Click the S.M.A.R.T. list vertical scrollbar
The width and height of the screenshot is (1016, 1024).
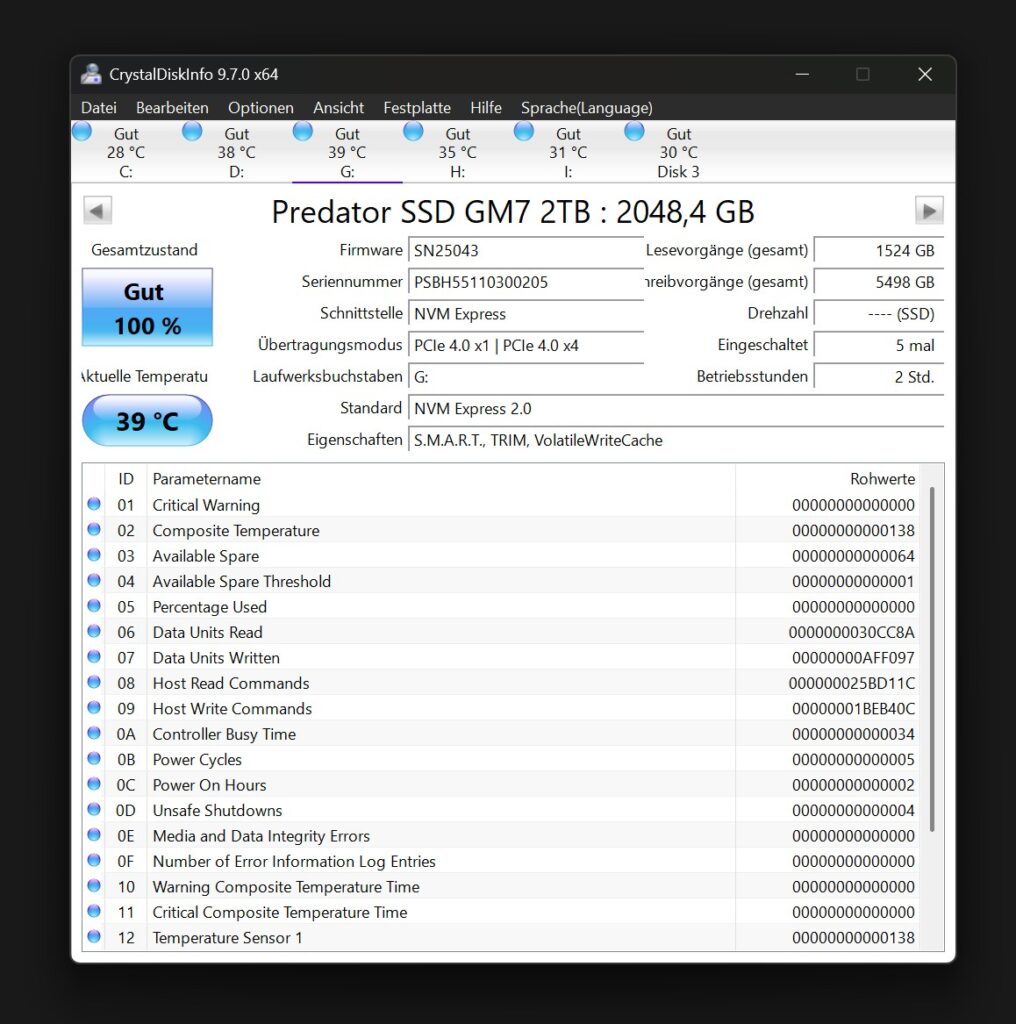(932, 660)
